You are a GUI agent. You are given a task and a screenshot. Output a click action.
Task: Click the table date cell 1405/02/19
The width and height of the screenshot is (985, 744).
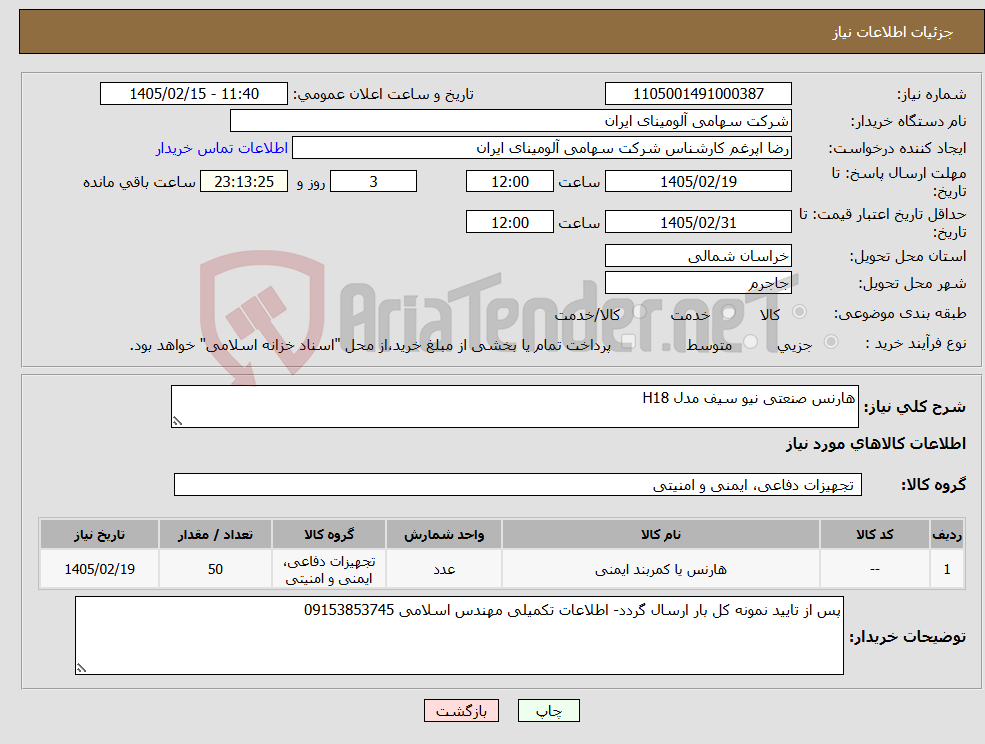99,569
